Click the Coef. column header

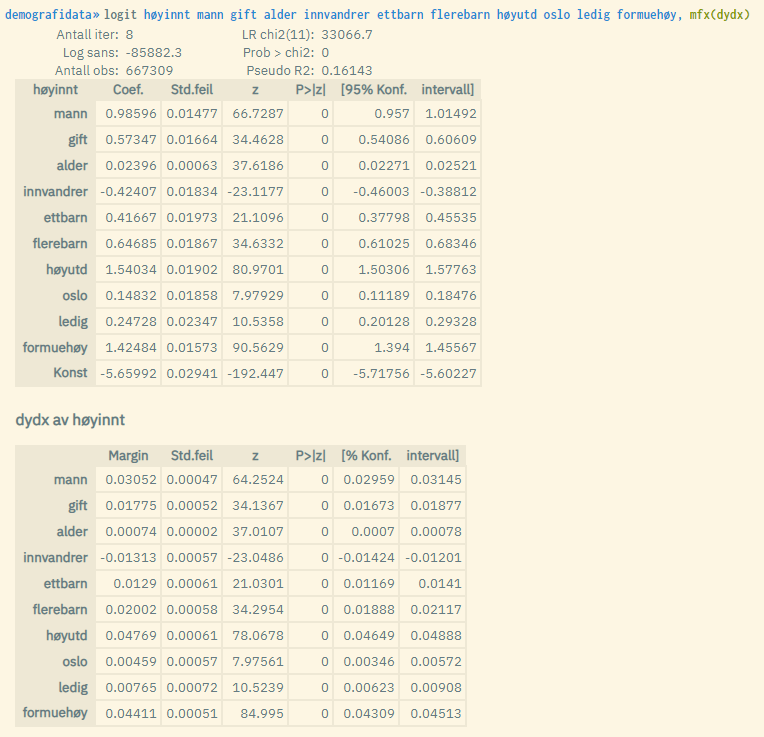[x=128, y=90]
